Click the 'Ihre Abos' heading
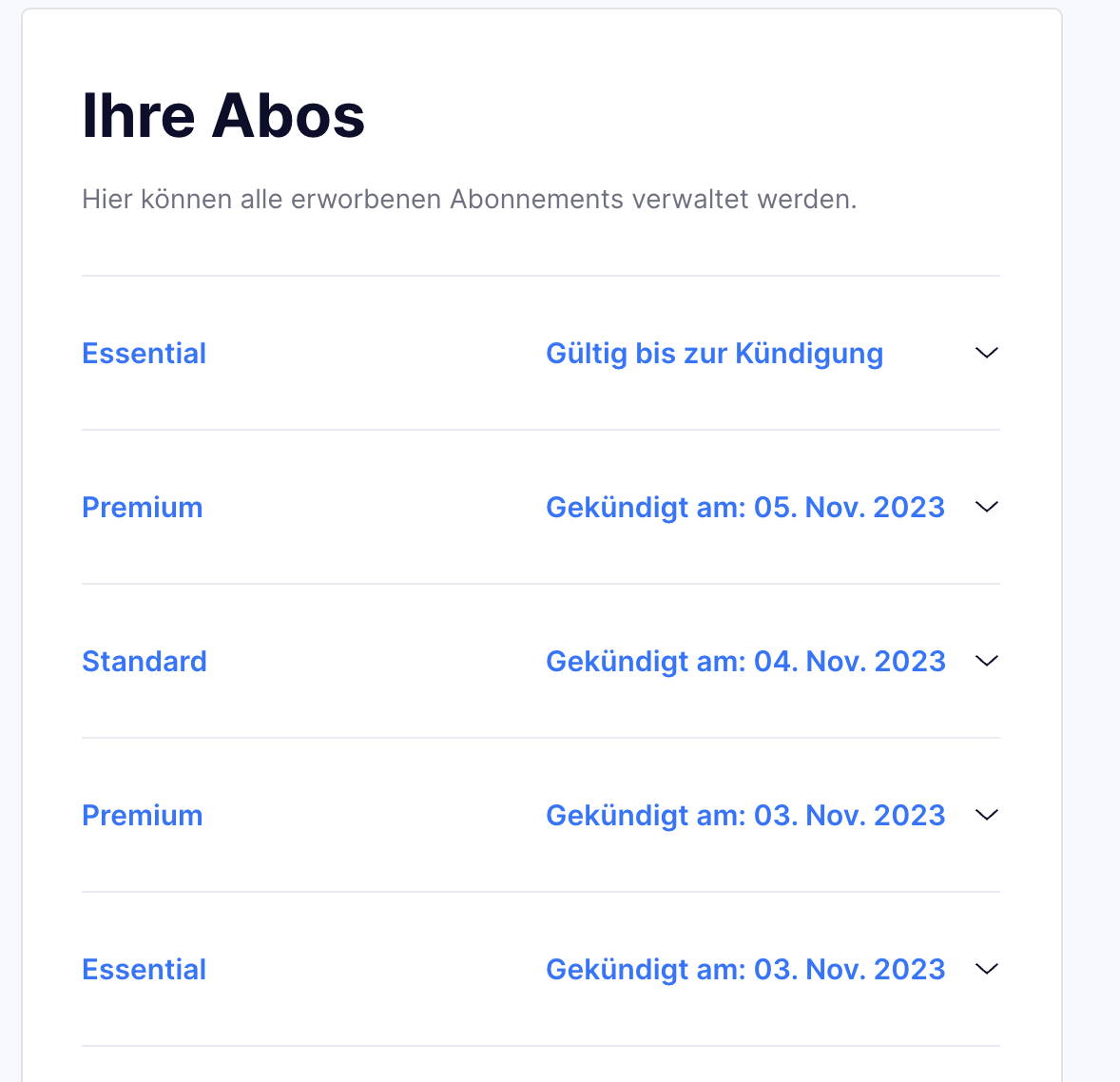This screenshot has height=1082, width=1120. coord(223,116)
